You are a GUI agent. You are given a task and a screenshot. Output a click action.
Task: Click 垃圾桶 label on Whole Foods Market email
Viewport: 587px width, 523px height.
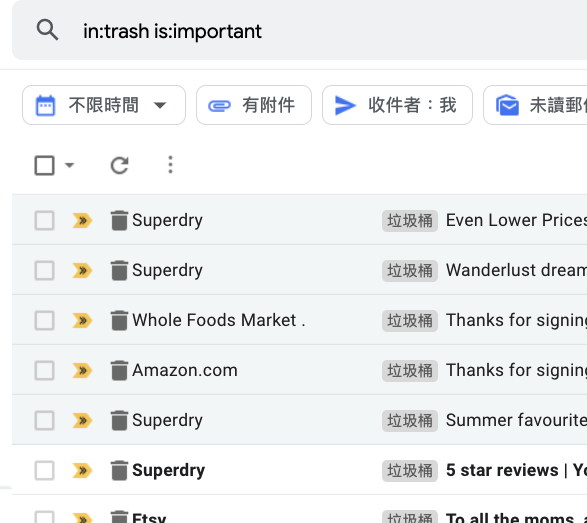[410, 321]
